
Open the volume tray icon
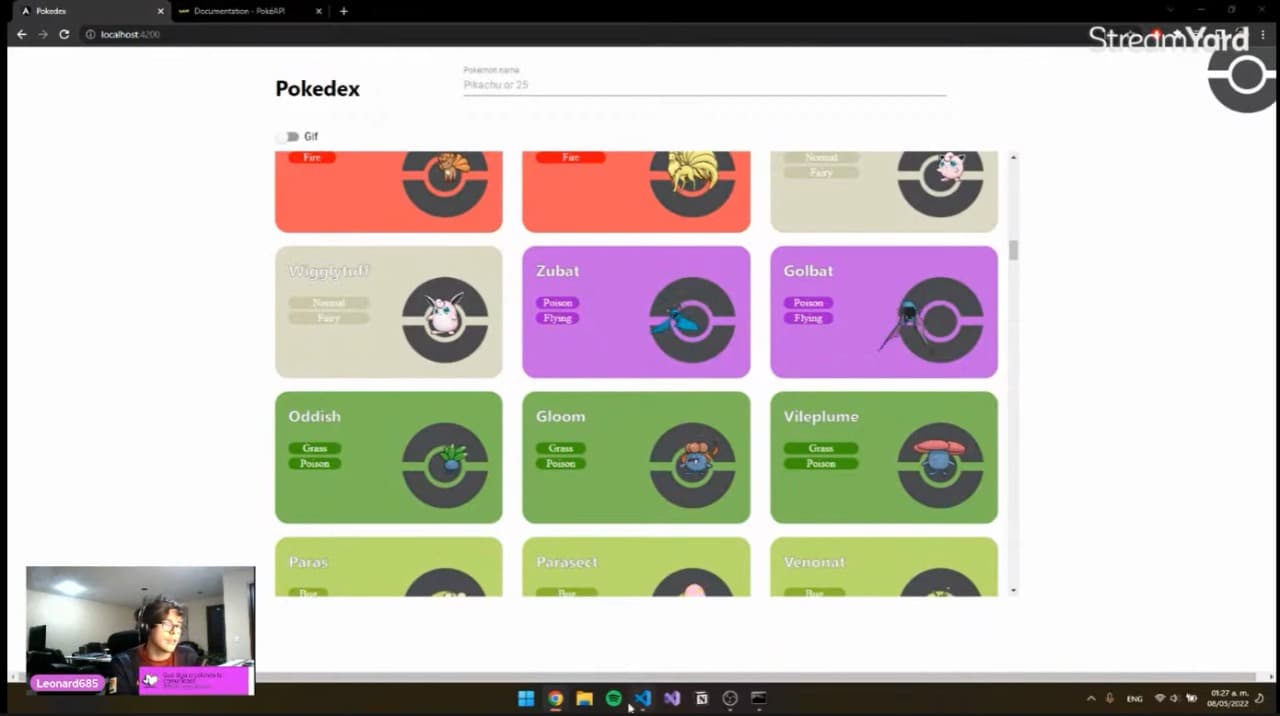click(1176, 698)
